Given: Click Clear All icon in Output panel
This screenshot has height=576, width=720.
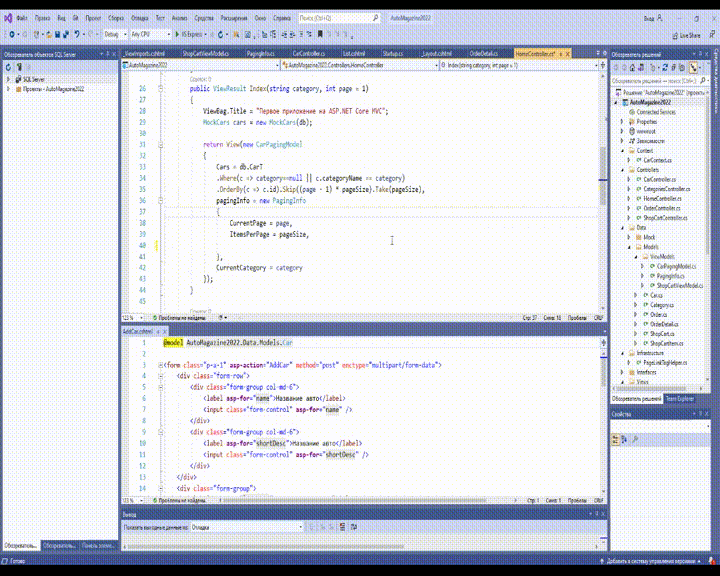Looking at the screenshot, I should (342, 527).
